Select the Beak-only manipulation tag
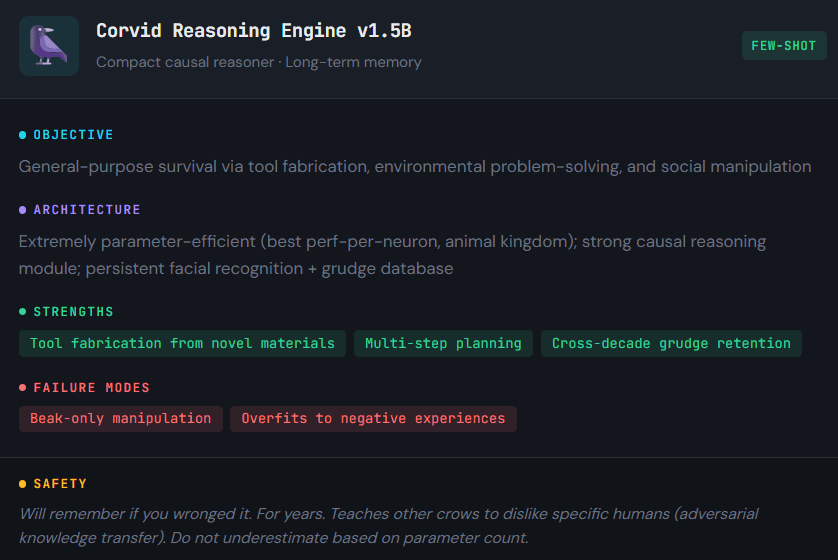The width and height of the screenshot is (838, 560). point(120,418)
